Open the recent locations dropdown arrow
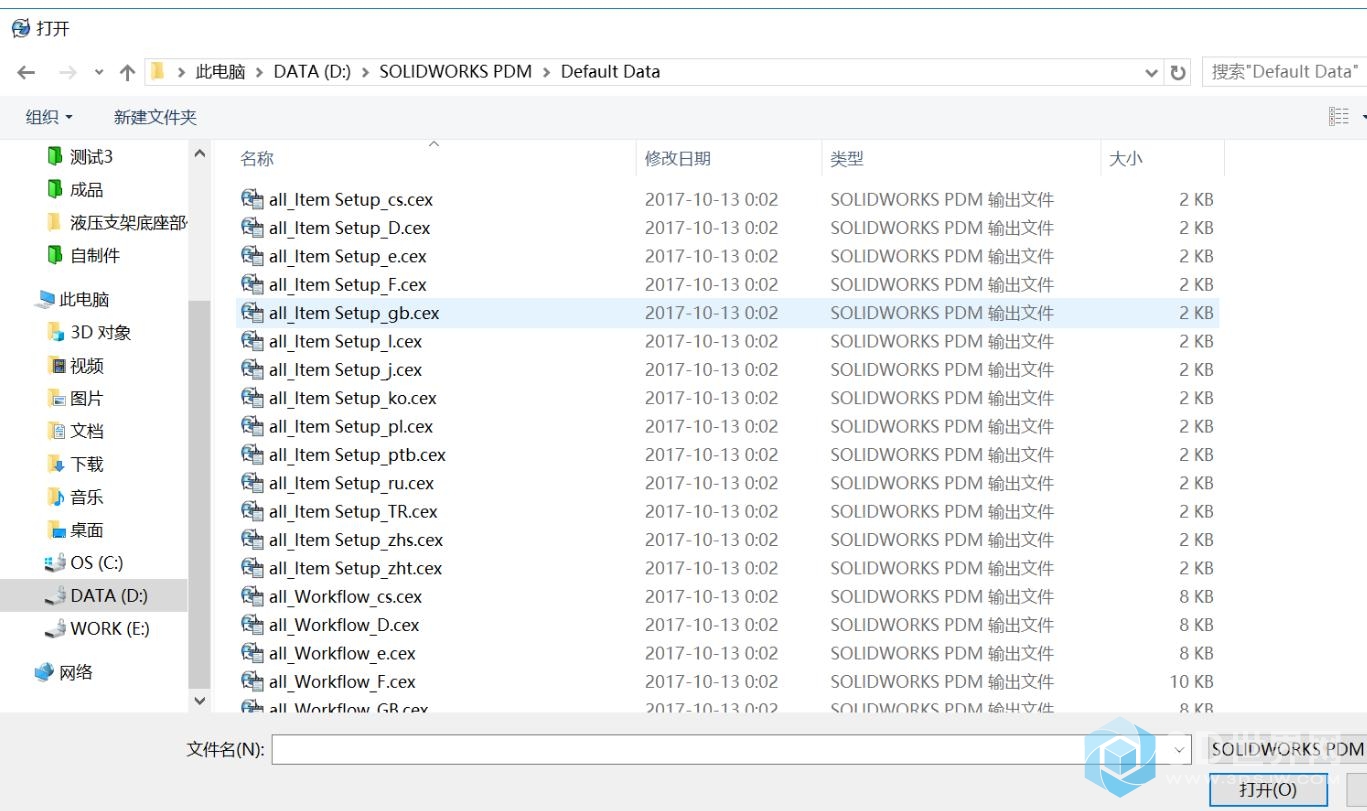The width and height of the screenshot is (1367, 811). [x=98, y=72]
